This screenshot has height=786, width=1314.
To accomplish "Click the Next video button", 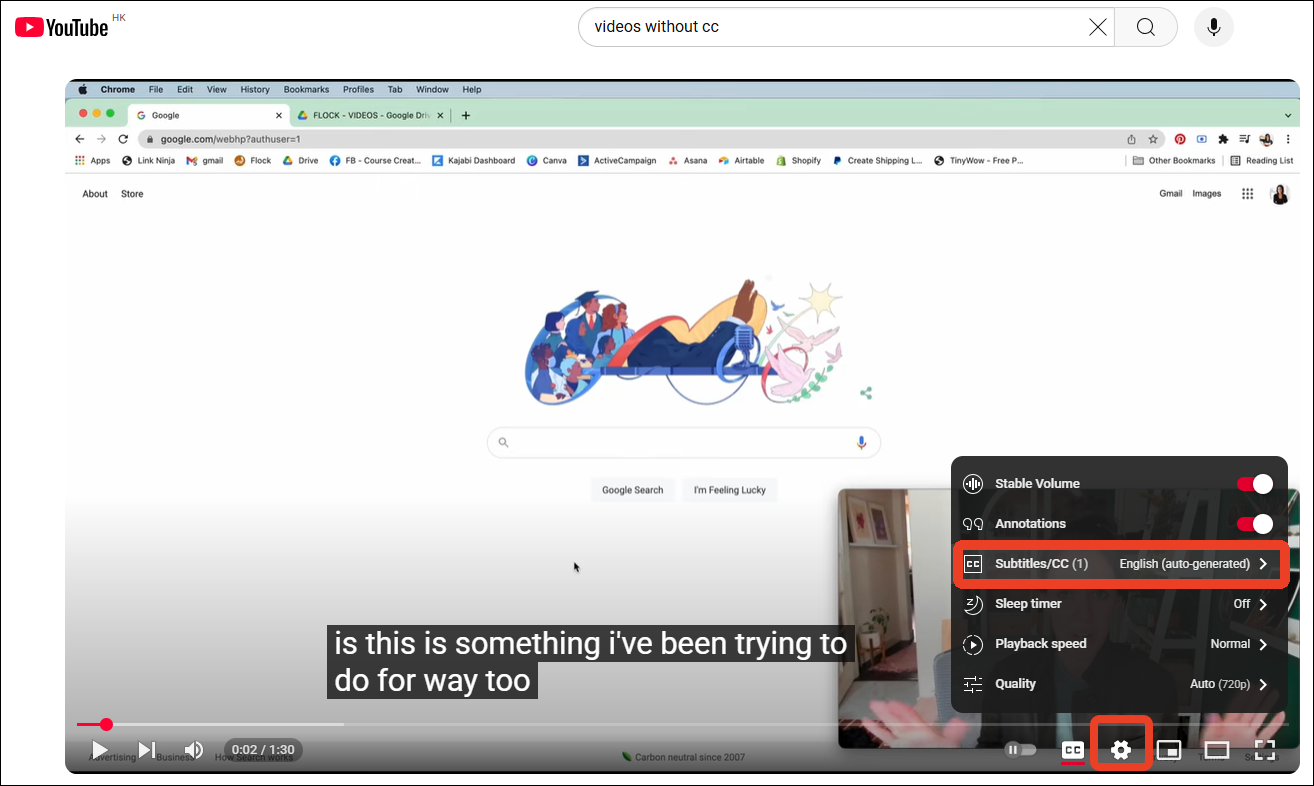I will [x=146, y=749].
